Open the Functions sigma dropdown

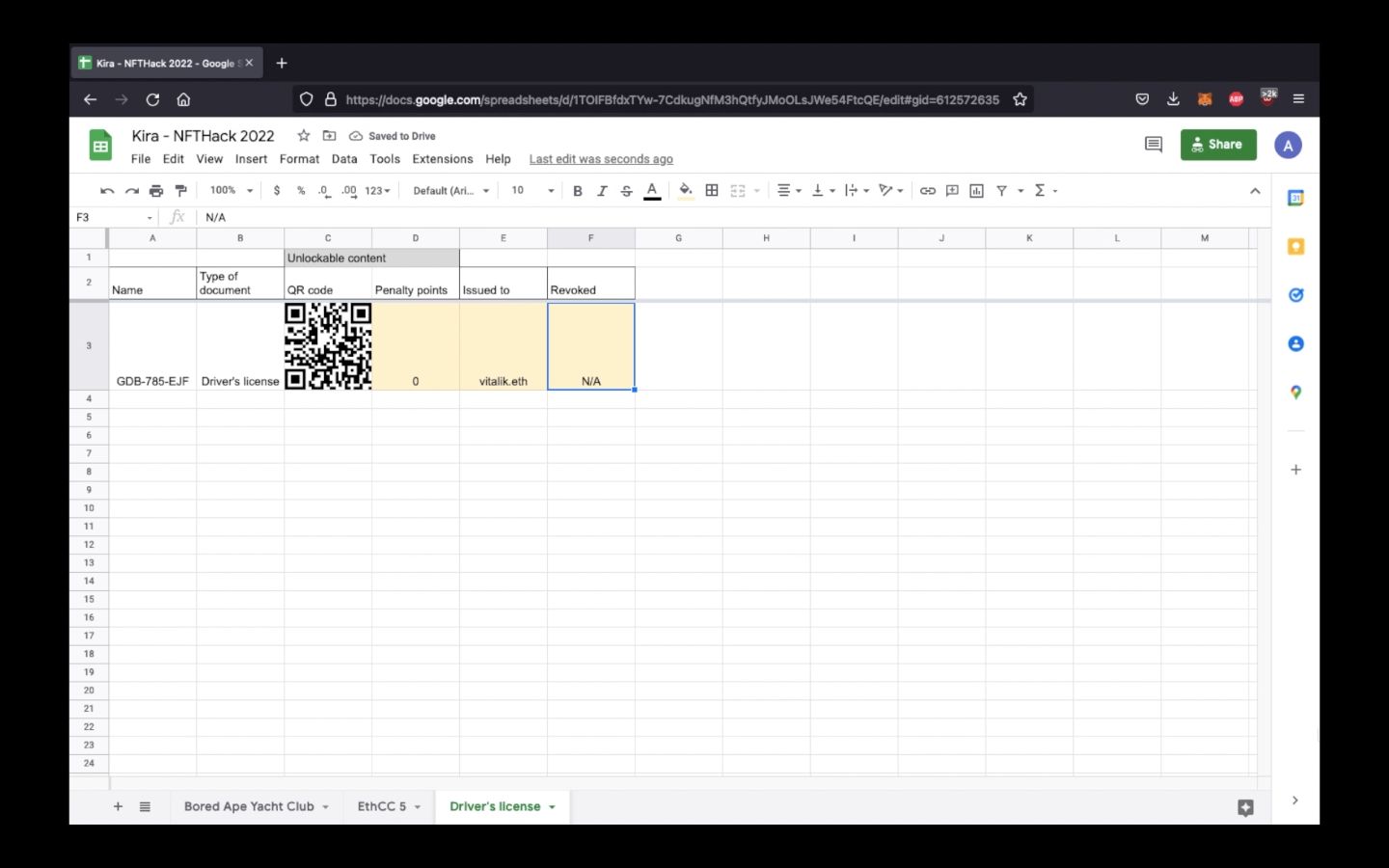point(1046,191)
